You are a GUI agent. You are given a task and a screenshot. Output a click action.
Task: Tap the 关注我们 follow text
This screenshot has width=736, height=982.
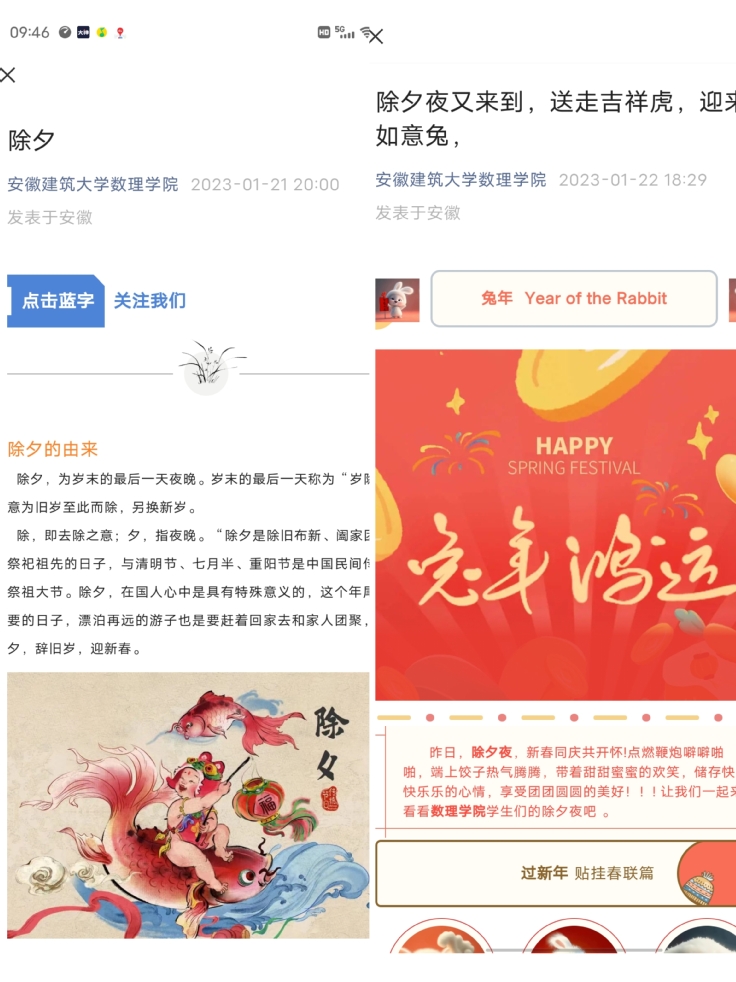tap(150, 301)
